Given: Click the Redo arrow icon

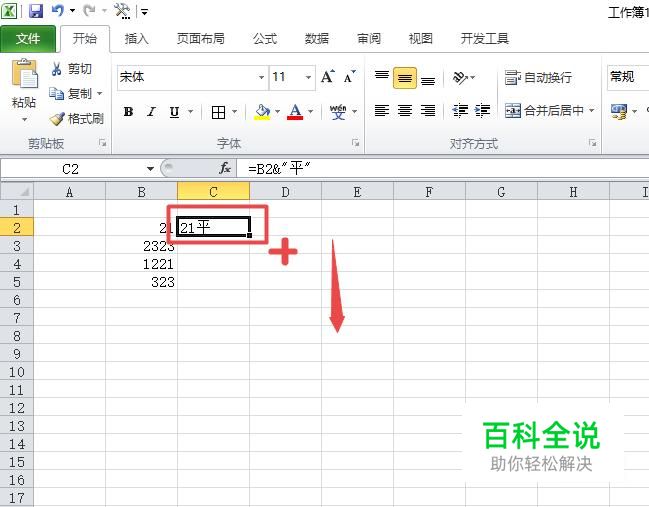Looking at the screenshot, I should coord(89,11).
